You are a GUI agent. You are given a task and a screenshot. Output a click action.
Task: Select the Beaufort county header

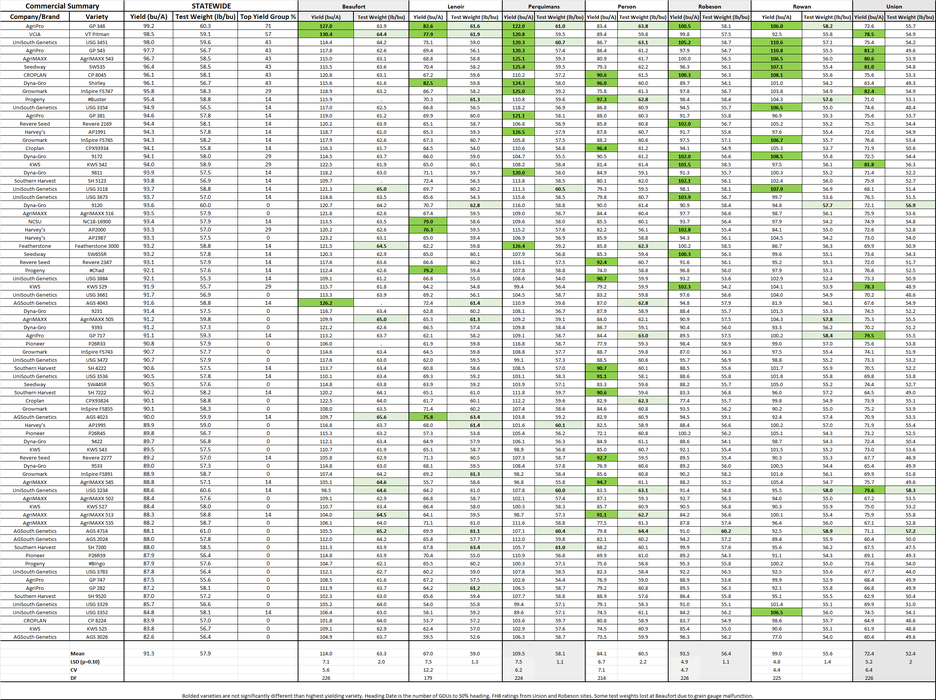tap(353, 8)
